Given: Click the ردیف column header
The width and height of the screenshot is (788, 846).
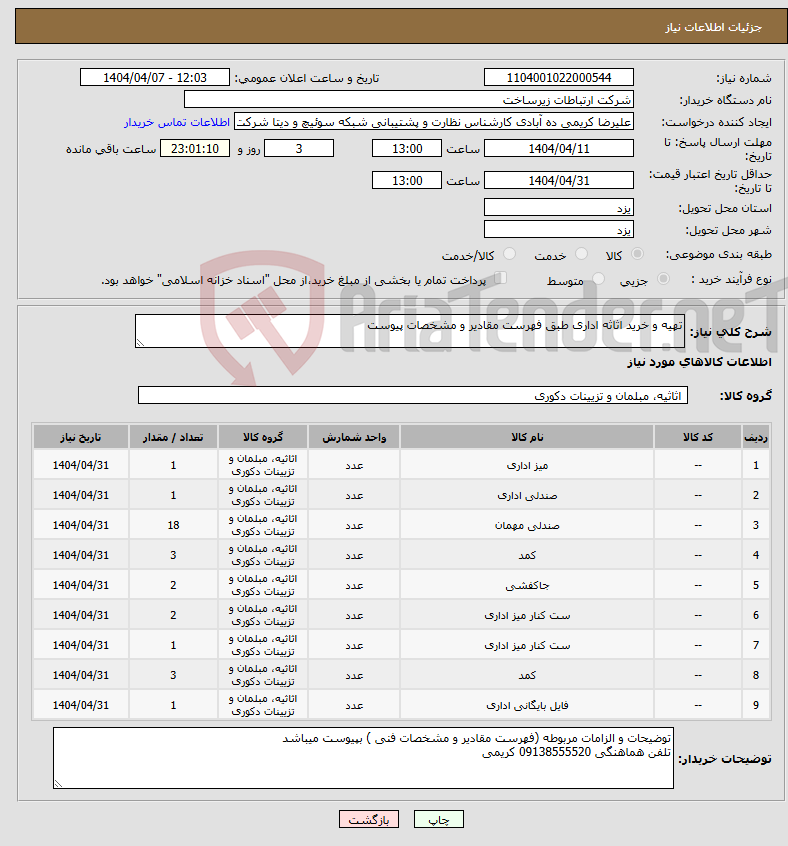Looking at the screenshot, I should [756, 437].
